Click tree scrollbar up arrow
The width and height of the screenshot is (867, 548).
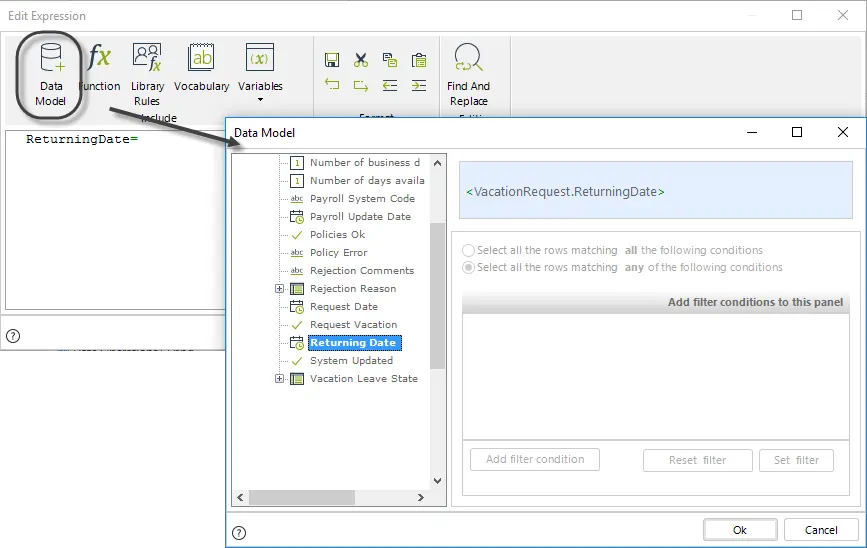(437, 163)
